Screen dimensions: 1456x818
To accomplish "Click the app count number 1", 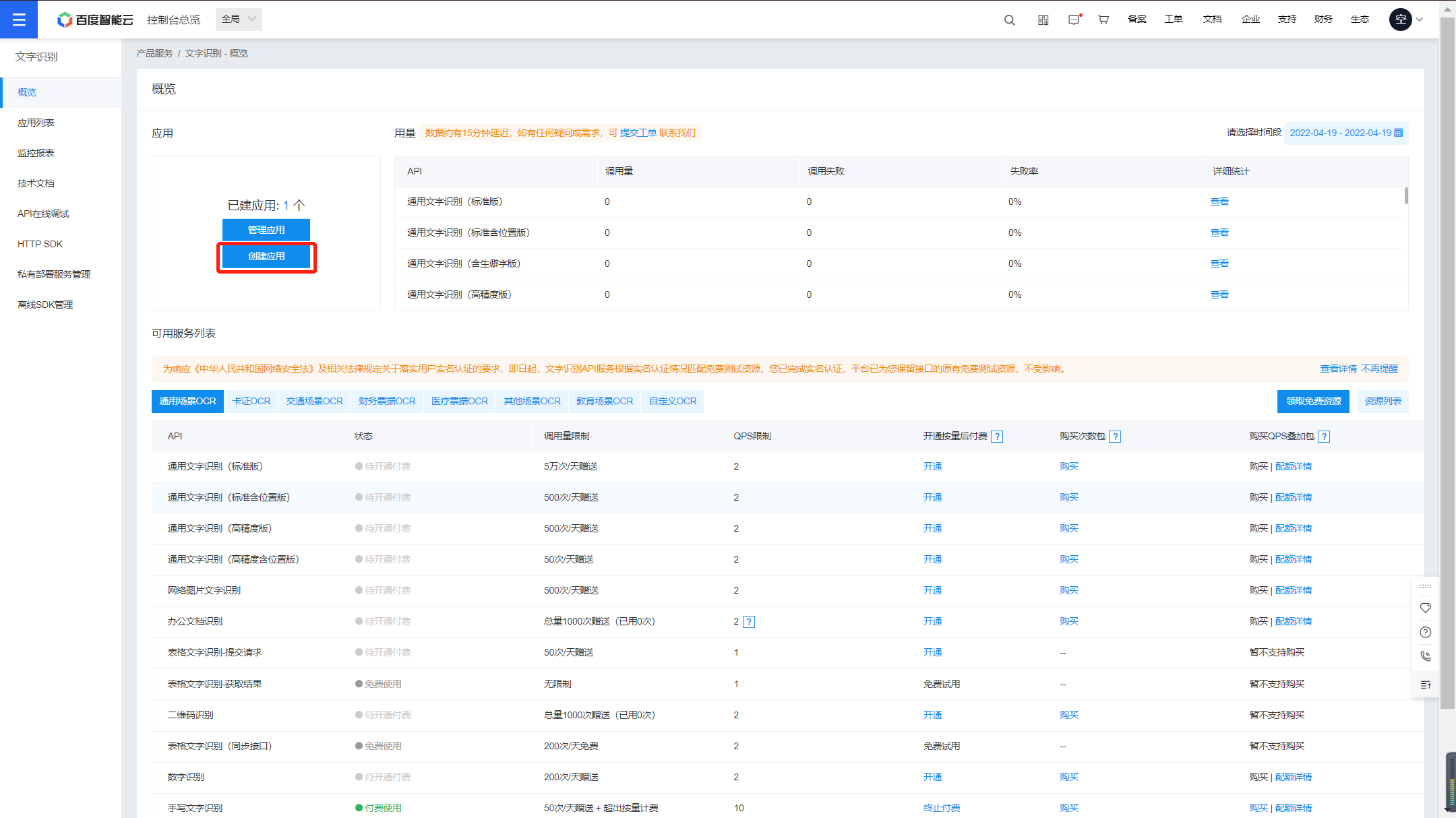I will [286, 206].
